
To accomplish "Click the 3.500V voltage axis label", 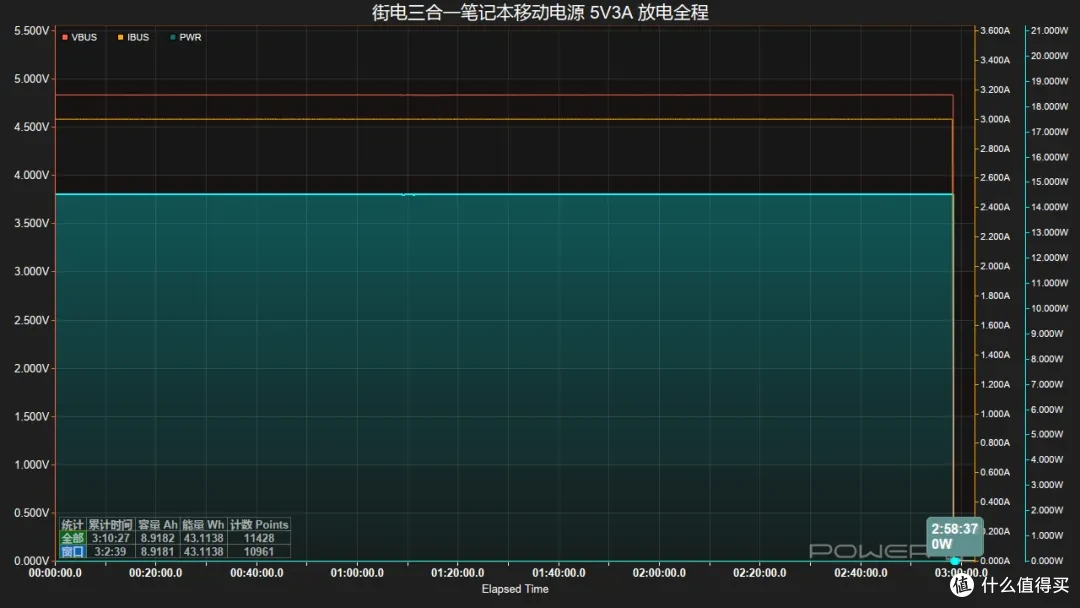I will [32, 223].
